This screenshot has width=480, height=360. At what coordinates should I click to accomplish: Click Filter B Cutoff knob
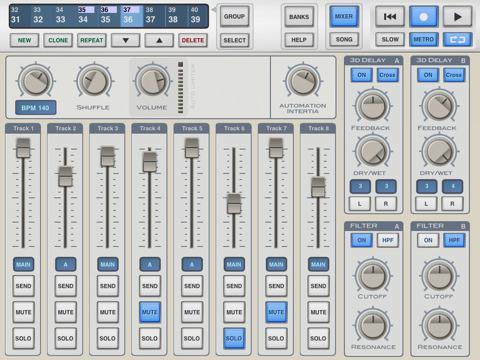439,275
